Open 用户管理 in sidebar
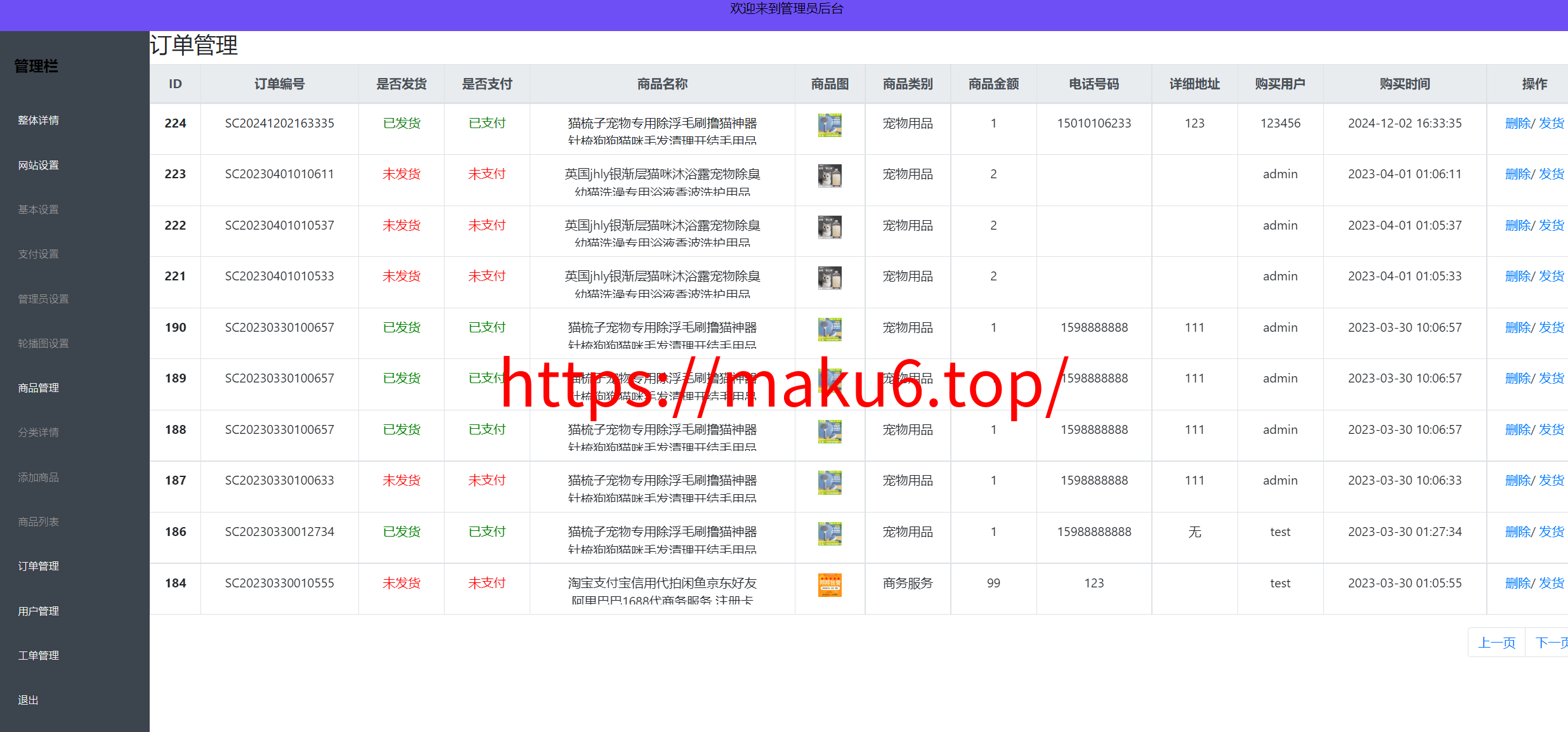1568x732 pixels. click(x=38, y=611)
